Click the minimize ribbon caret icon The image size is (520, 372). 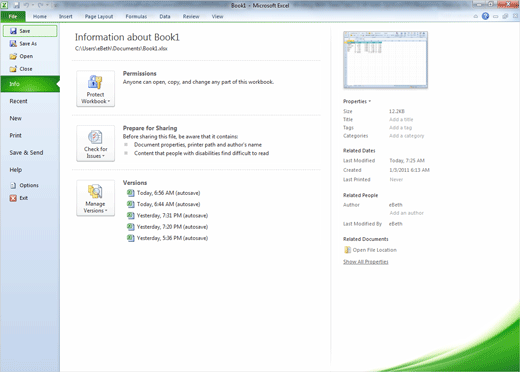(476, 16)
